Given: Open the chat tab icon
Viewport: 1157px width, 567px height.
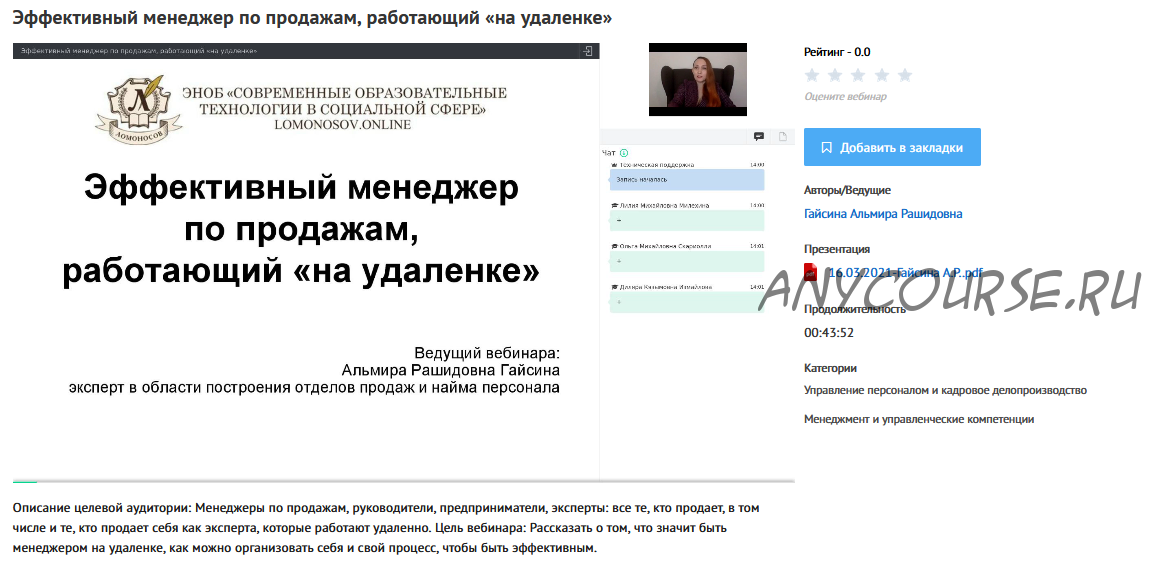Looking at the screenshot, I should pyautogui.click(x=758, y=136).
